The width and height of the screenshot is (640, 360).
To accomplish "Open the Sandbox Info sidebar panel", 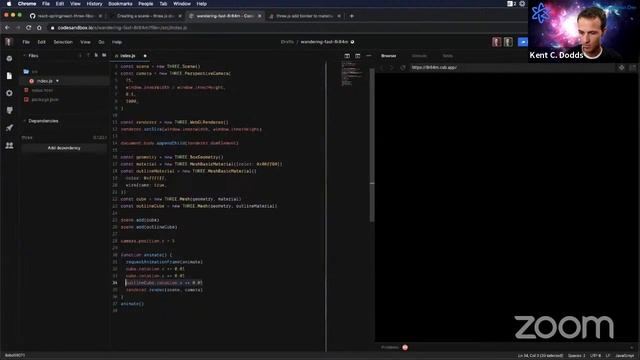I will [9, 59].
